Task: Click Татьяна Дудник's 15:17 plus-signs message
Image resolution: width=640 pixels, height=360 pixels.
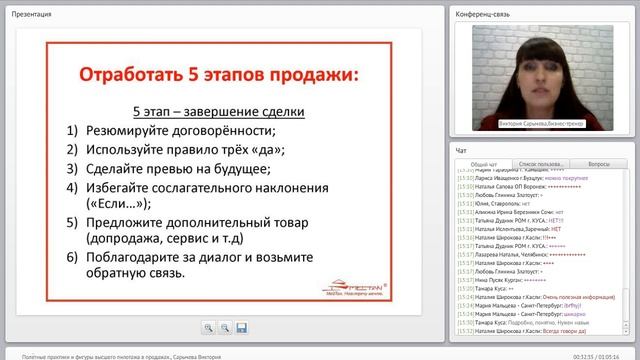Action: [x=511, y=246]
